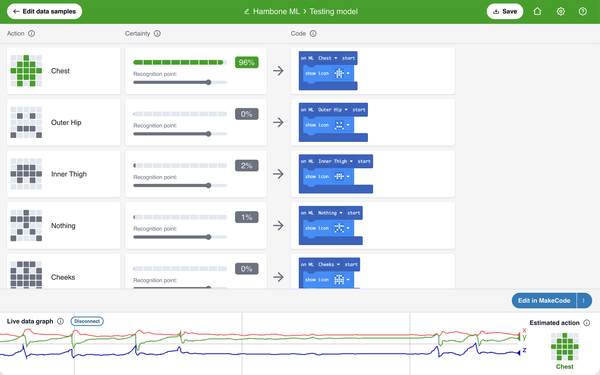Click the Testing model breadcrumb text
This screenshot has width=600, height=375.
click(334, 11)
